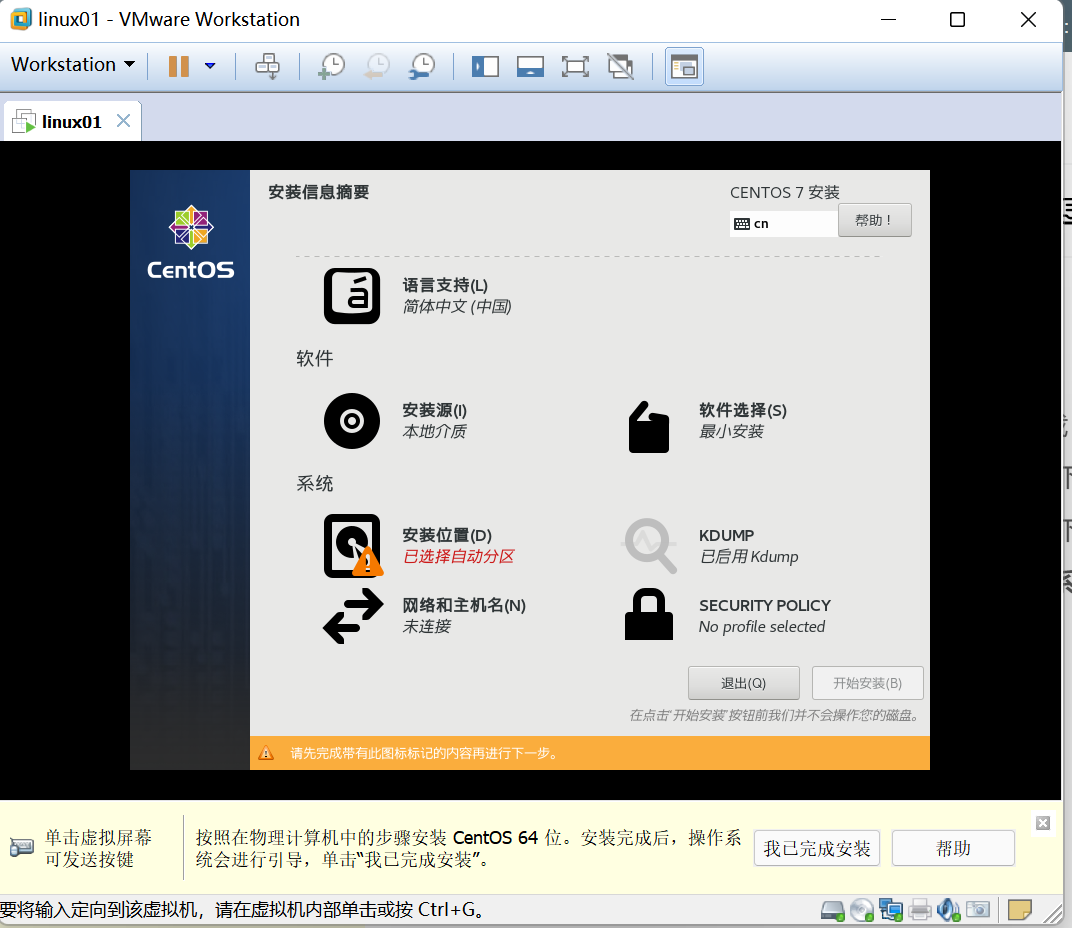Screen dimensions: 1072x928
Task: Click the 帮助 button in yellow bar
Action: click(x=953, y=849)
